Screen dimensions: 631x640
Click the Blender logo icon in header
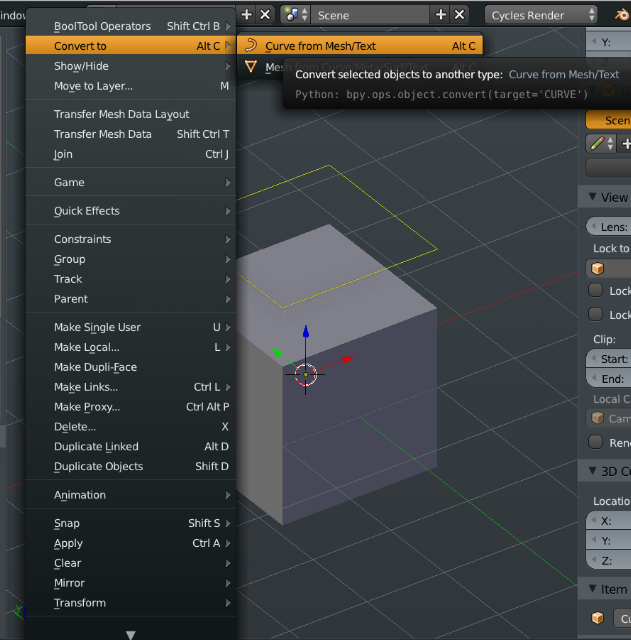click(622, 15)
